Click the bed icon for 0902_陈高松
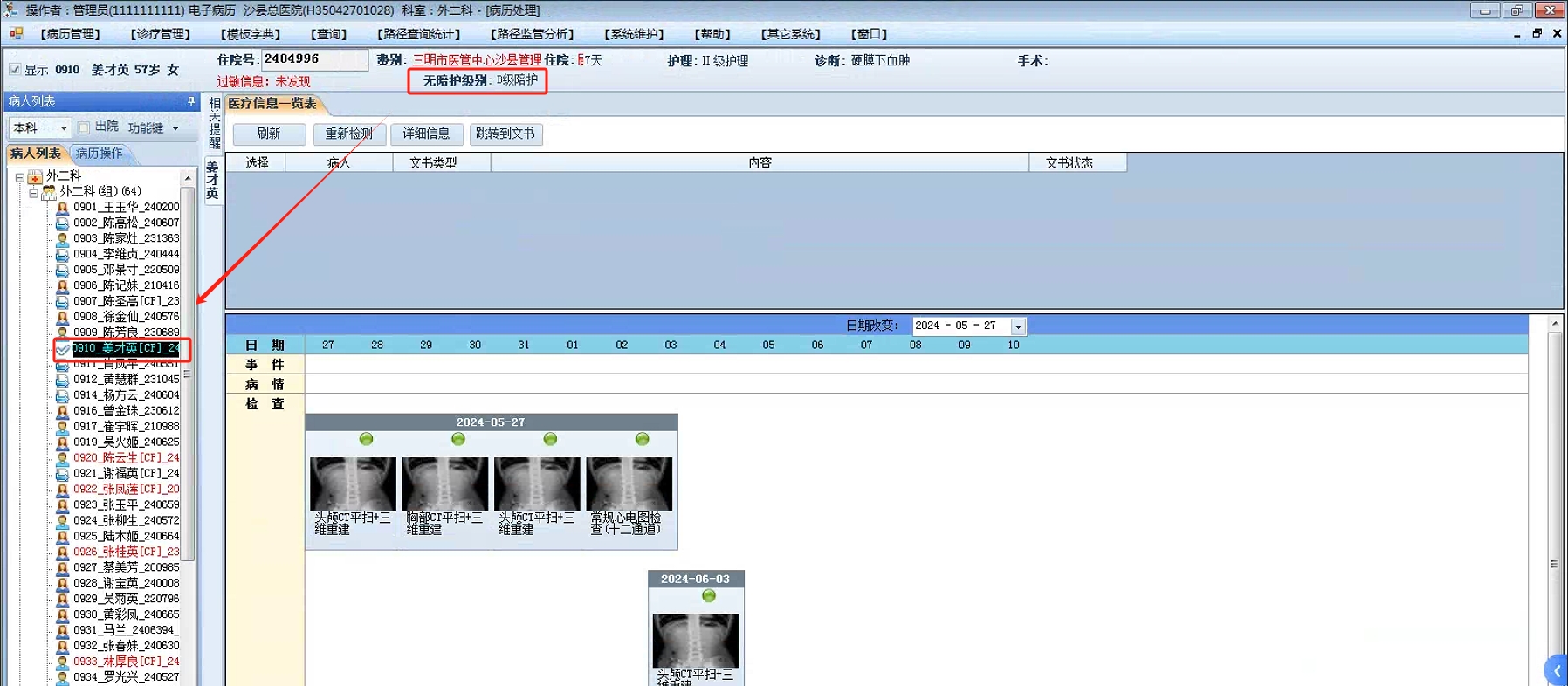This screenshot has width=1568, height=686. point(63,223)
